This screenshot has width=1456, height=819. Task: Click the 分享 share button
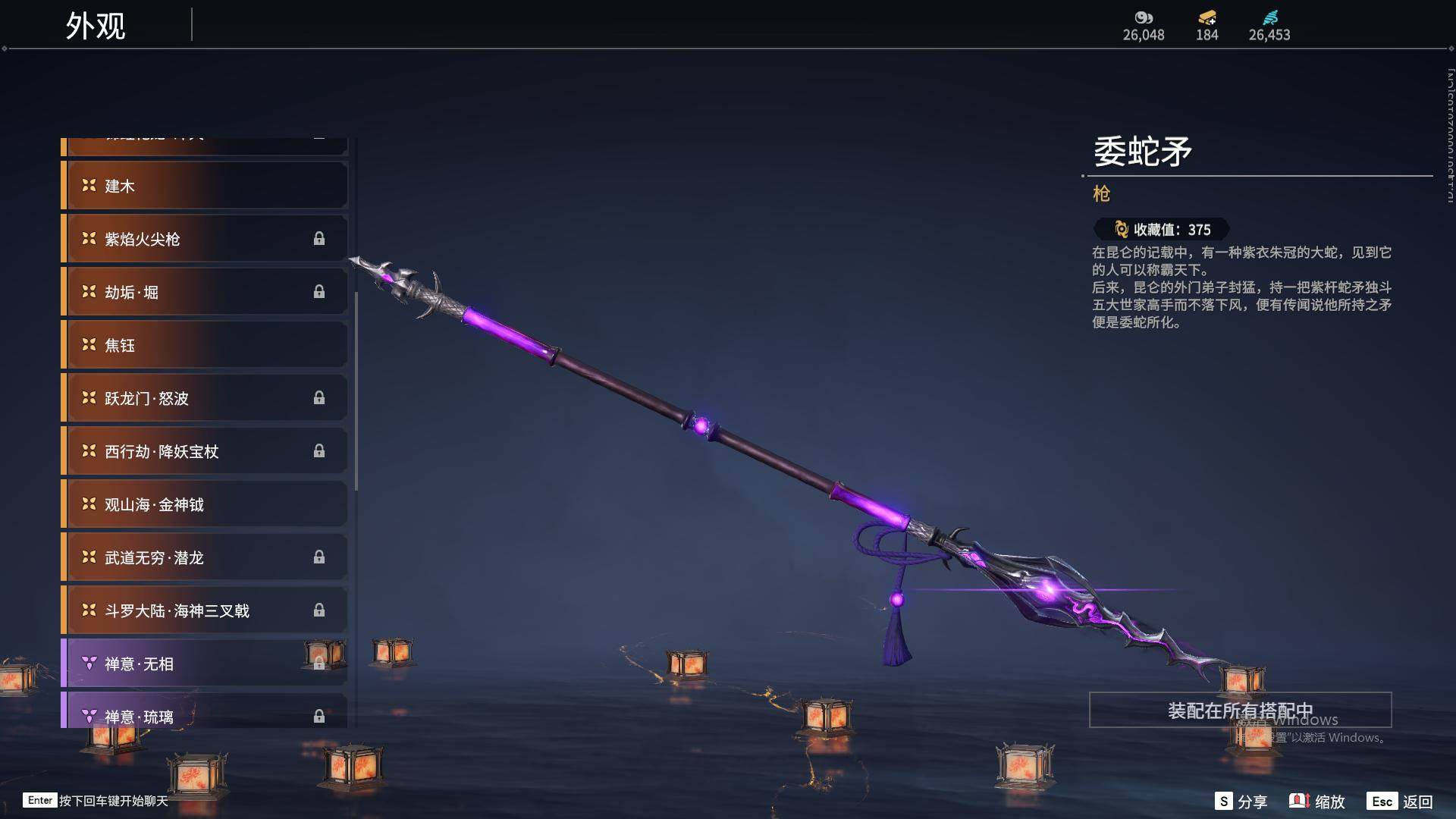click(1241, 802)
